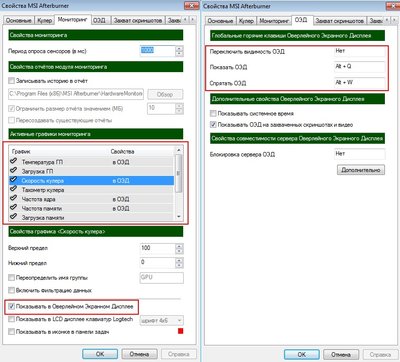Switch to the Кулер tab in left window
Viewport: 400px width, 362px height.
(x=44, y=20)
